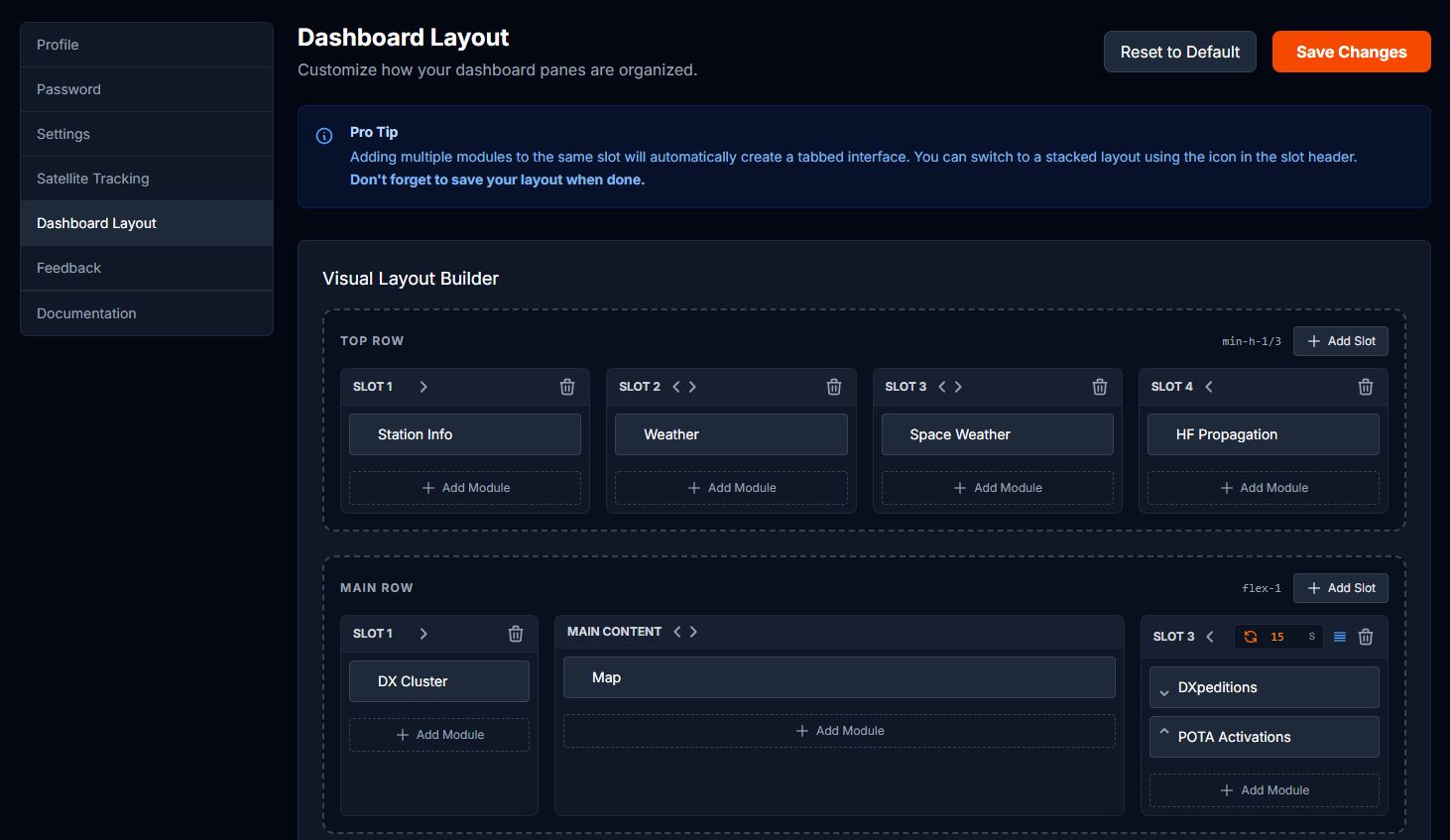Add Module under Space Weather
Screen dimensions: 1450x840
998,488
